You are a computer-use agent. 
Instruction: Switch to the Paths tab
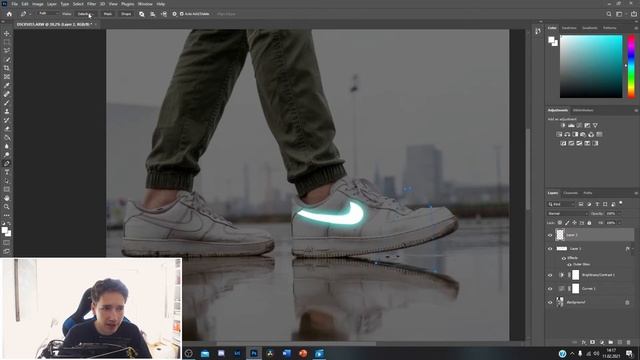[588, 193]
